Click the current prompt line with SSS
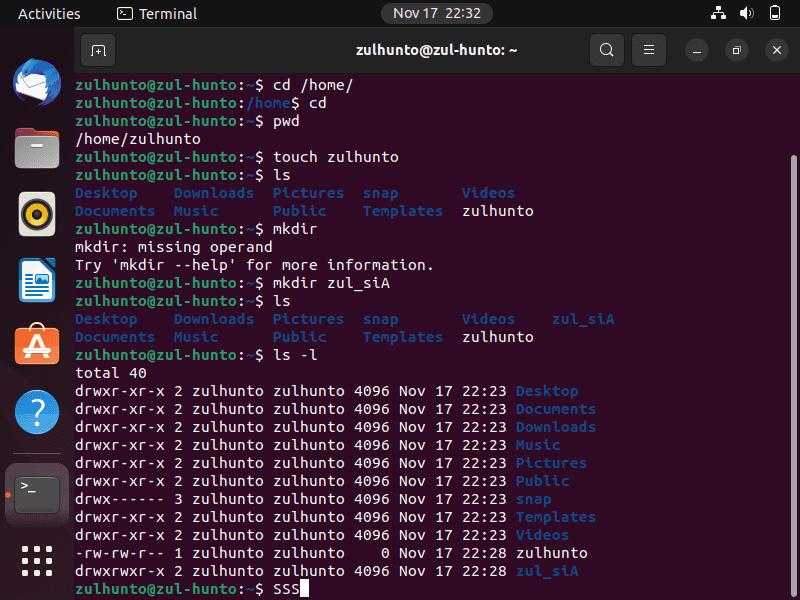The width and height of the screenshot is (800, 600). [192, 589]
